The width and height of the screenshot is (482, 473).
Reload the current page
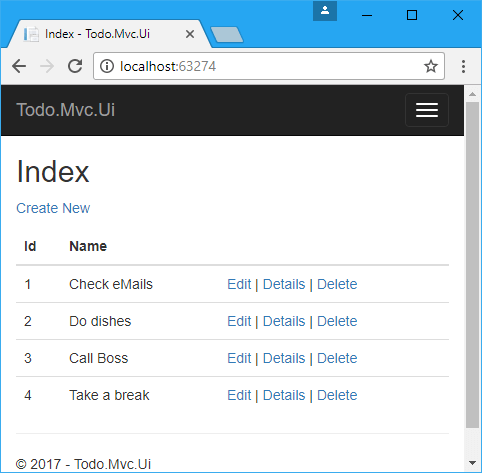pyautogui.click(x=75, y=66)
